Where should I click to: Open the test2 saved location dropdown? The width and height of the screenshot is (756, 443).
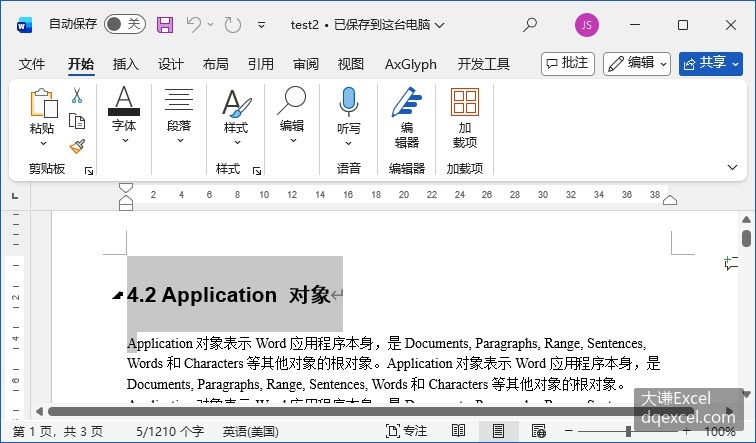click(439, 25)
